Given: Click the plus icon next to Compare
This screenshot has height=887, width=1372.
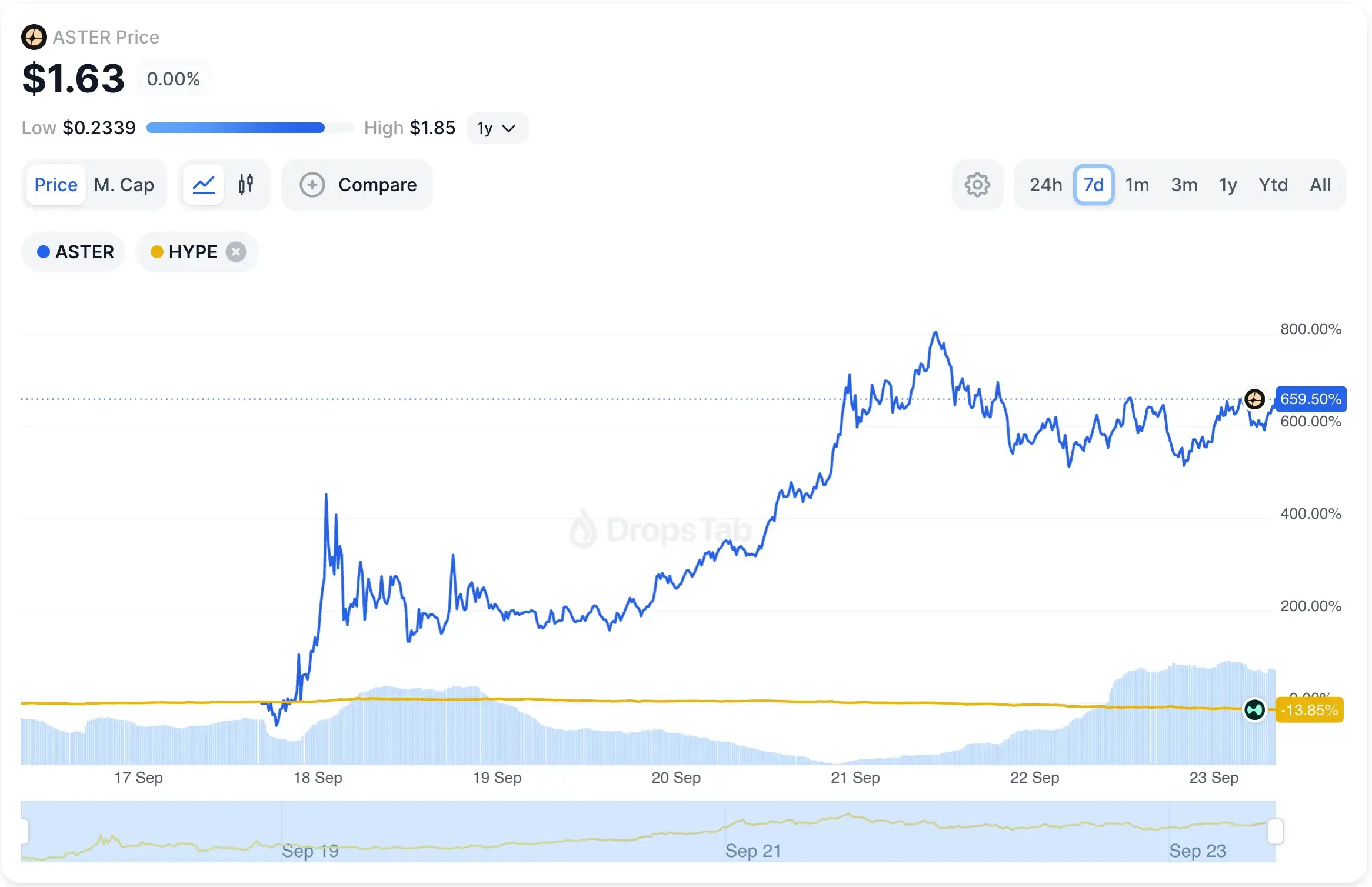Looking at the screenshot, I should click(x=312, y=184).
